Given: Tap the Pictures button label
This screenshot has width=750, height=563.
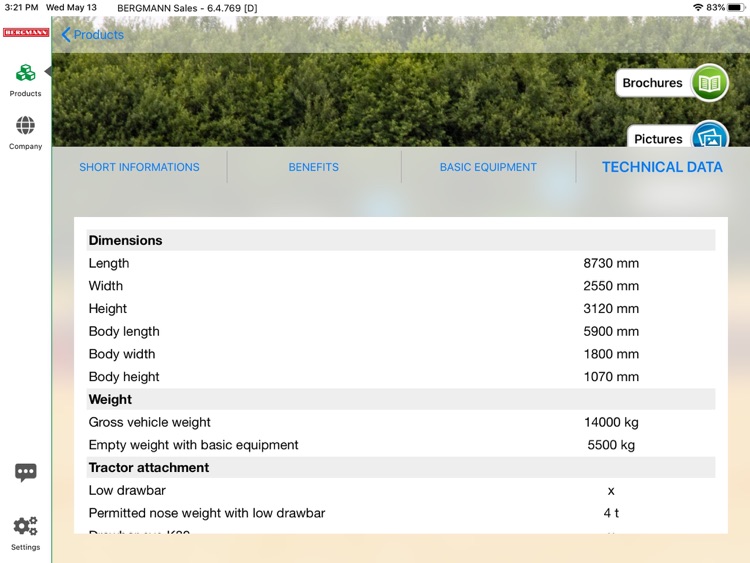Looking at the screenshot, I should click(658, 139).
